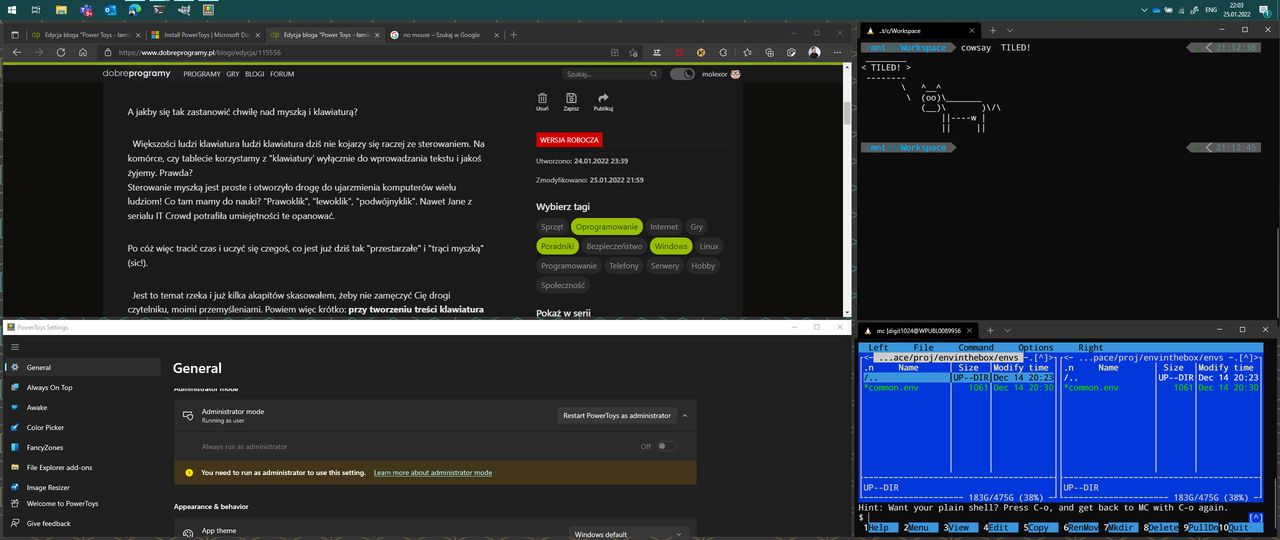Save the blog draft with Zapisz
1280x540 pixels.
click(x=571, y=102)
